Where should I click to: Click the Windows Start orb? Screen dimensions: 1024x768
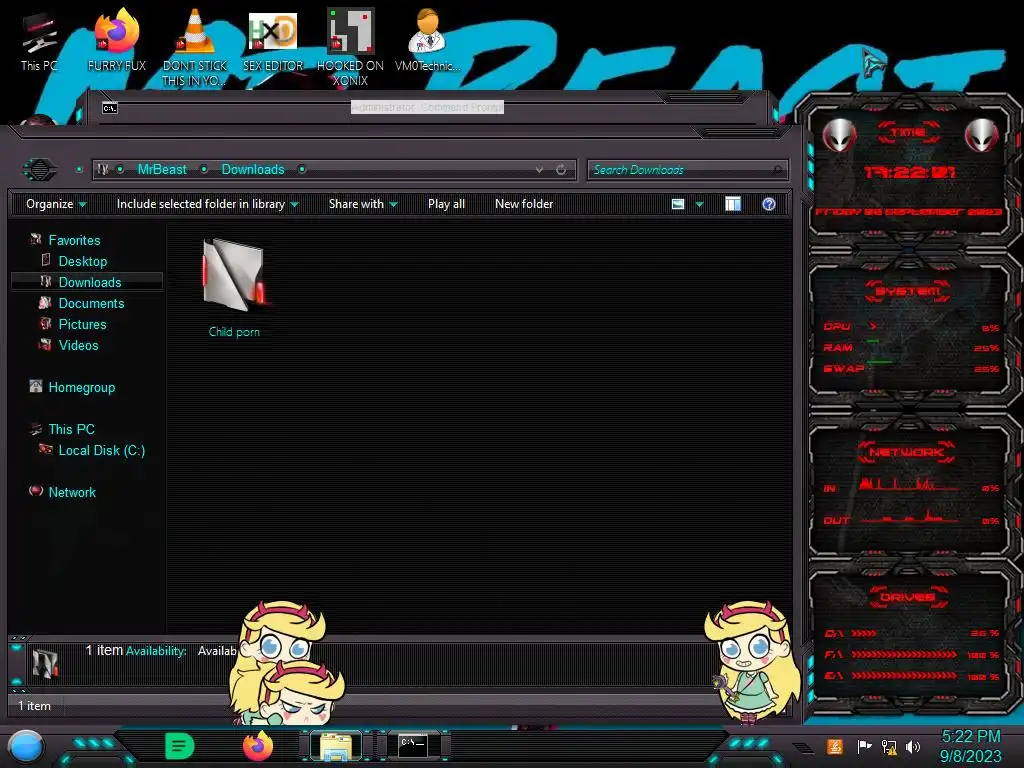click(x=26, y=747)
